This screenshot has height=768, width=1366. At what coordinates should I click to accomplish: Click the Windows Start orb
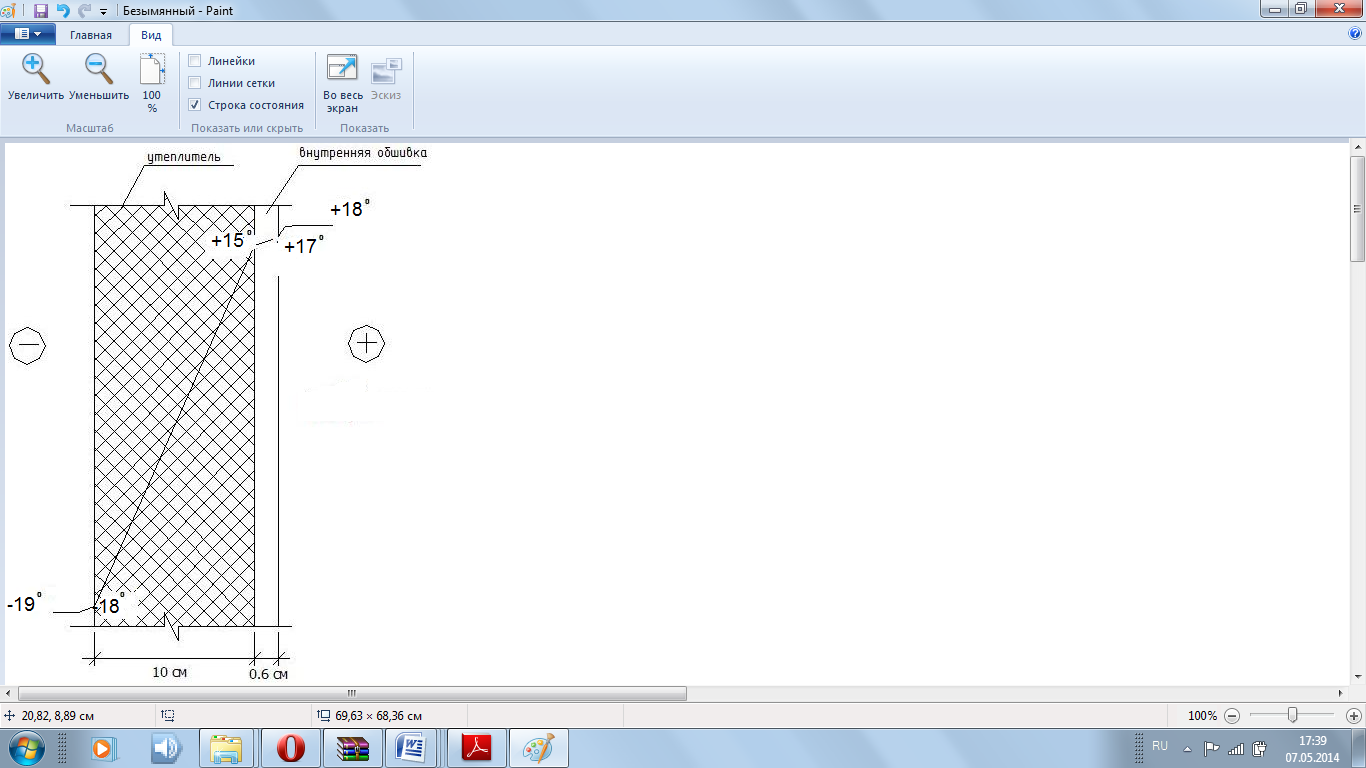tap(27, 747)
